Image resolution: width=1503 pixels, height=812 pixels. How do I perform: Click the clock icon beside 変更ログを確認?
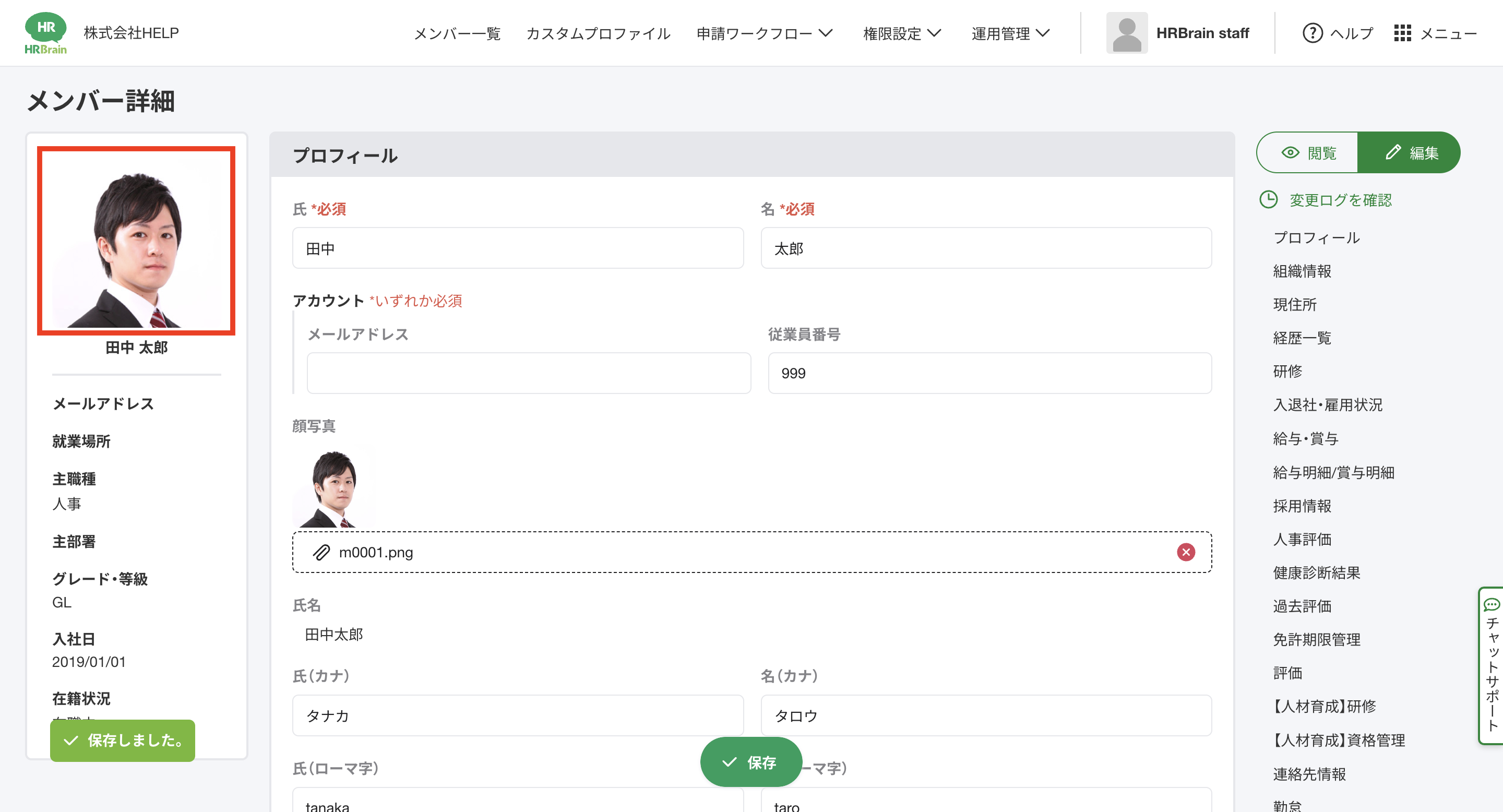(x=1269, y=200)
